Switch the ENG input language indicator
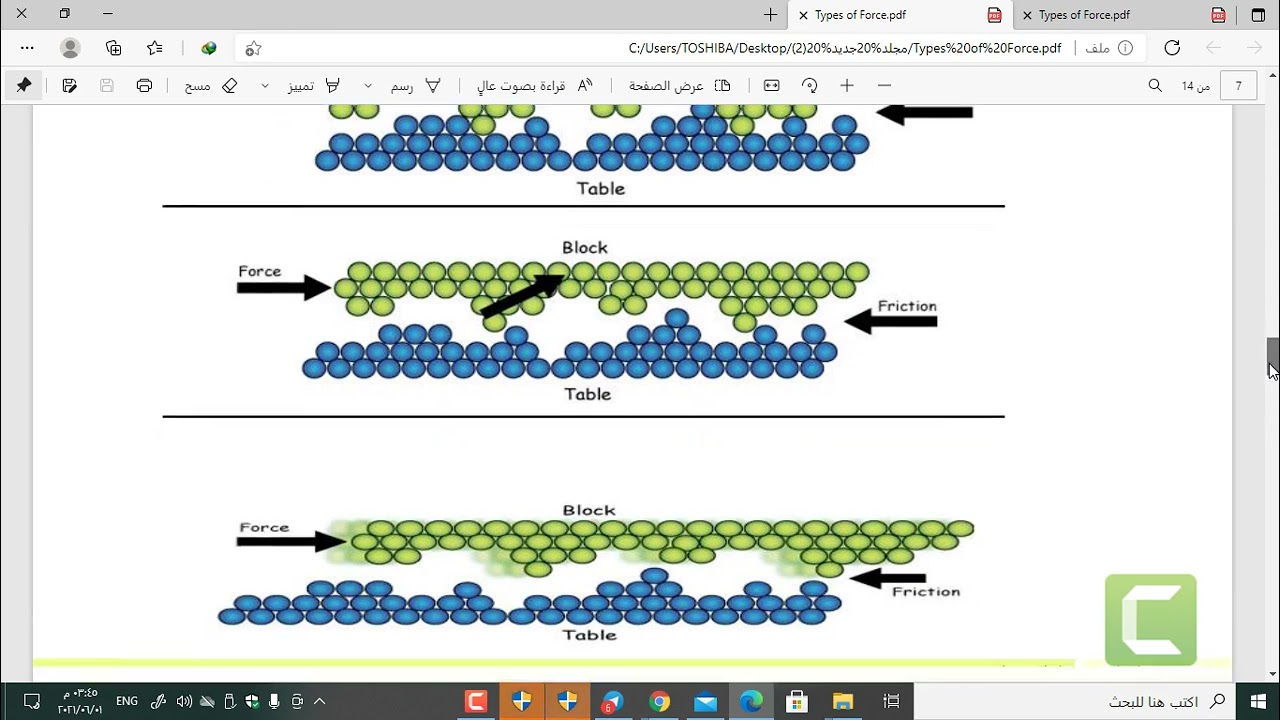The image size is (1280, 720). coord(127,701)
